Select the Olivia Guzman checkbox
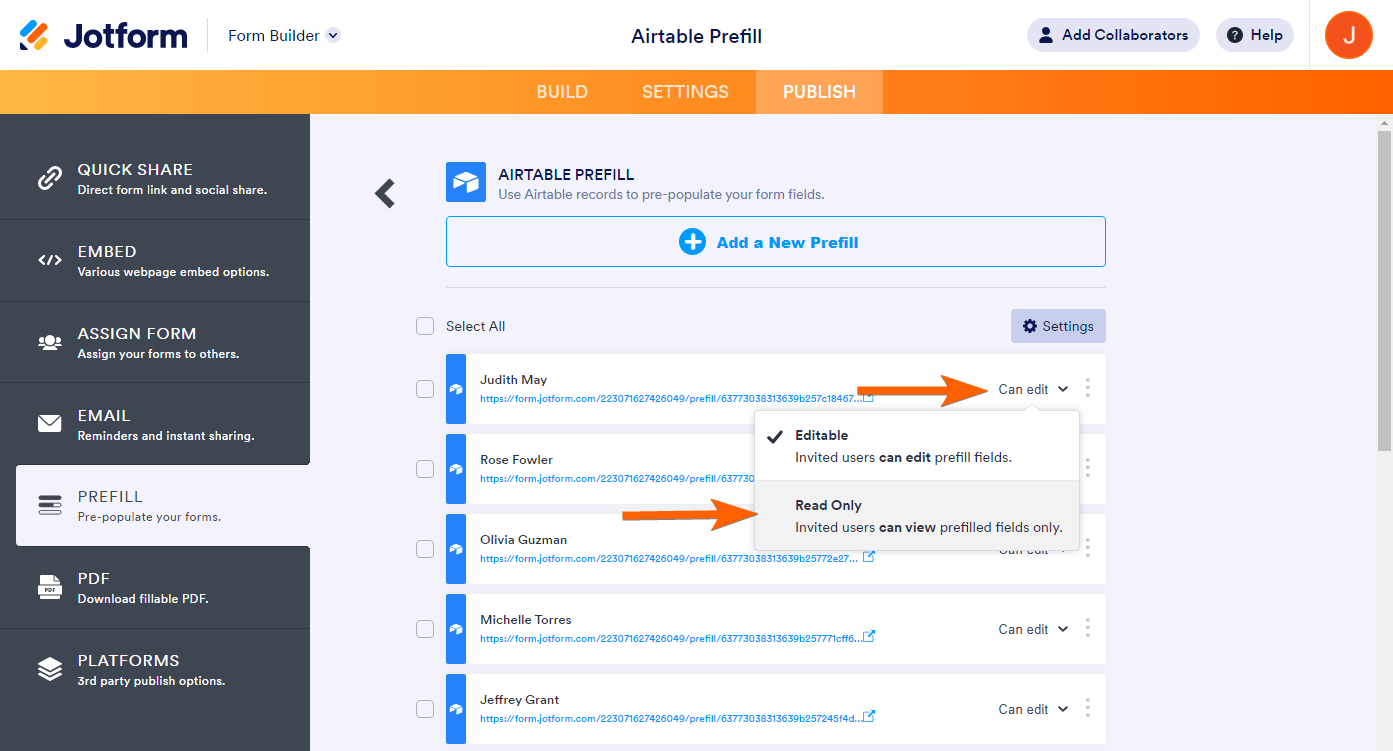 click(x=425, y=549)
